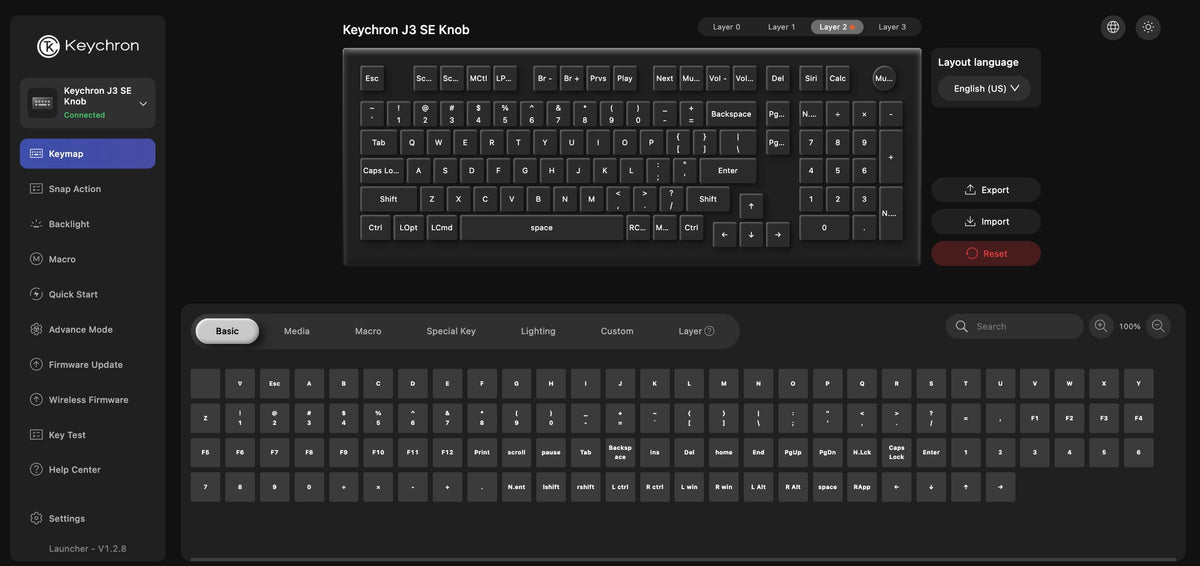Click the 100% zoom level text
Image resolution: width=1200 pixels, height=566 pixels.
pos(1130,326)
